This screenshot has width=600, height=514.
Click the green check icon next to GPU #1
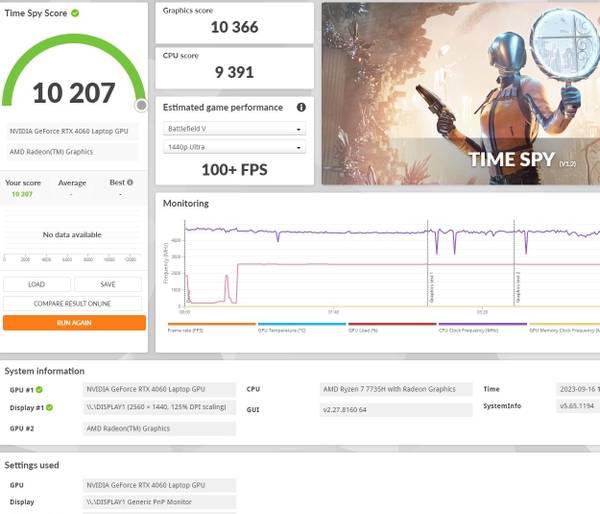click(x=39, y=390)
